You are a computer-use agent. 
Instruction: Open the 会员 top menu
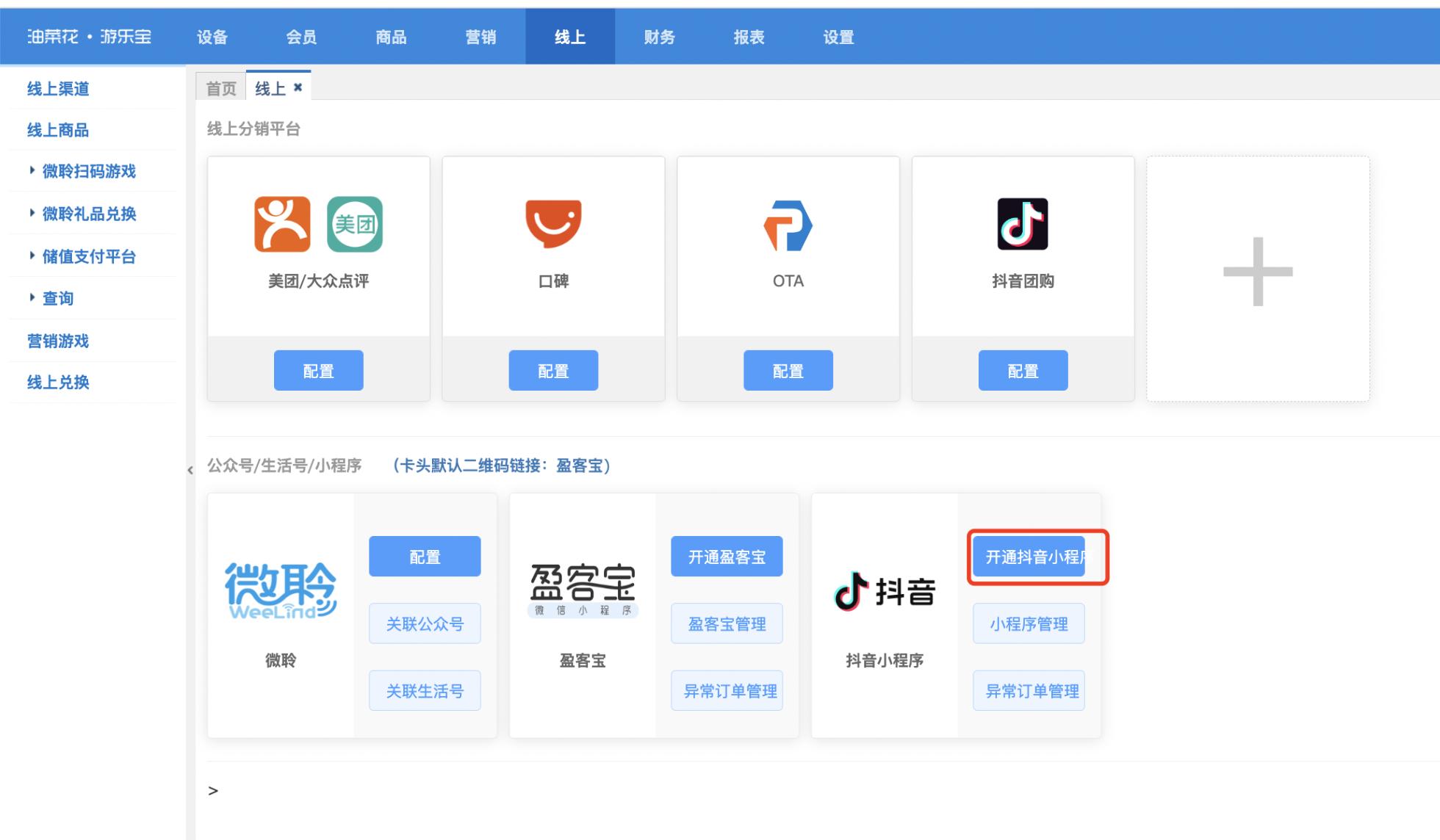(301, 37)
